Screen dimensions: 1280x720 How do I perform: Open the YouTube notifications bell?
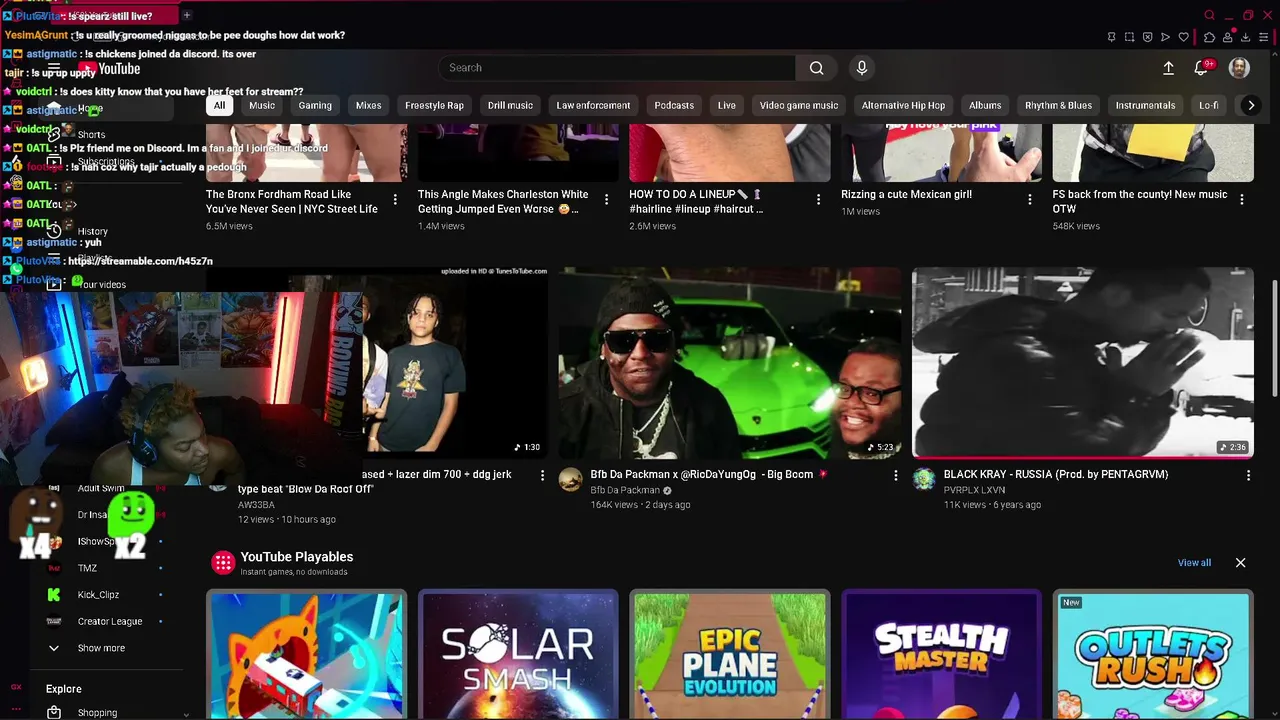(1201, 68)
